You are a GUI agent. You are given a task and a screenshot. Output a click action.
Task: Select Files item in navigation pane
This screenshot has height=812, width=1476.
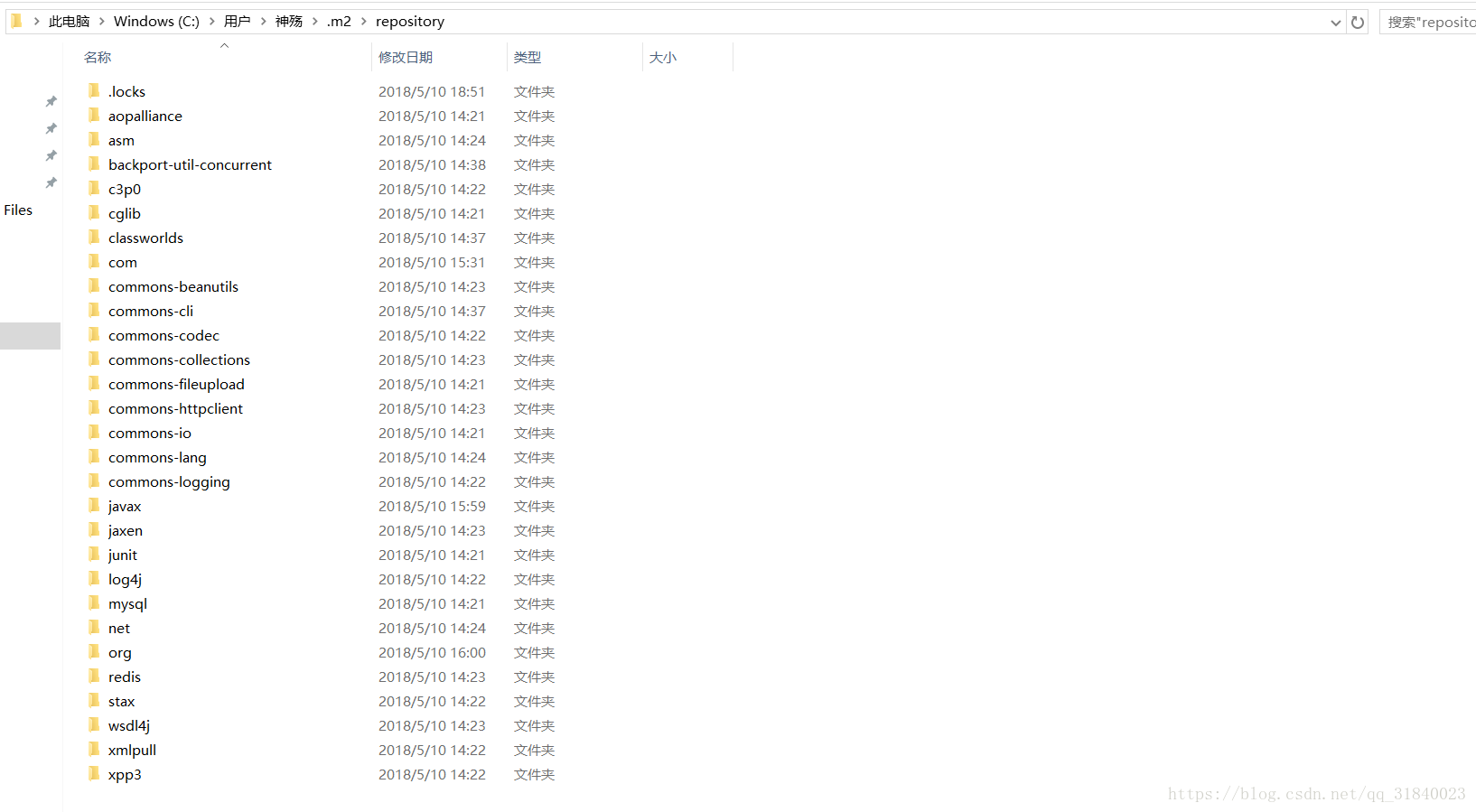pos(18,210)
